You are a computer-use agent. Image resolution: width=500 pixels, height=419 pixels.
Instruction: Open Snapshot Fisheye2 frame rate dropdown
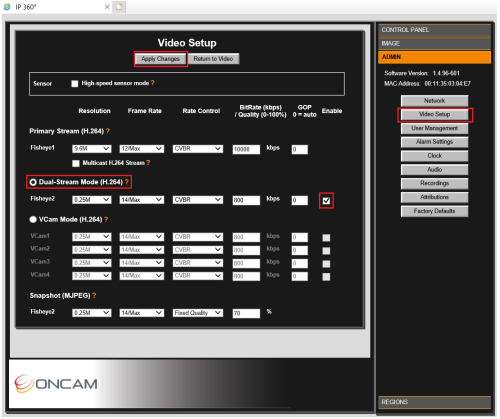coord(142,313)
